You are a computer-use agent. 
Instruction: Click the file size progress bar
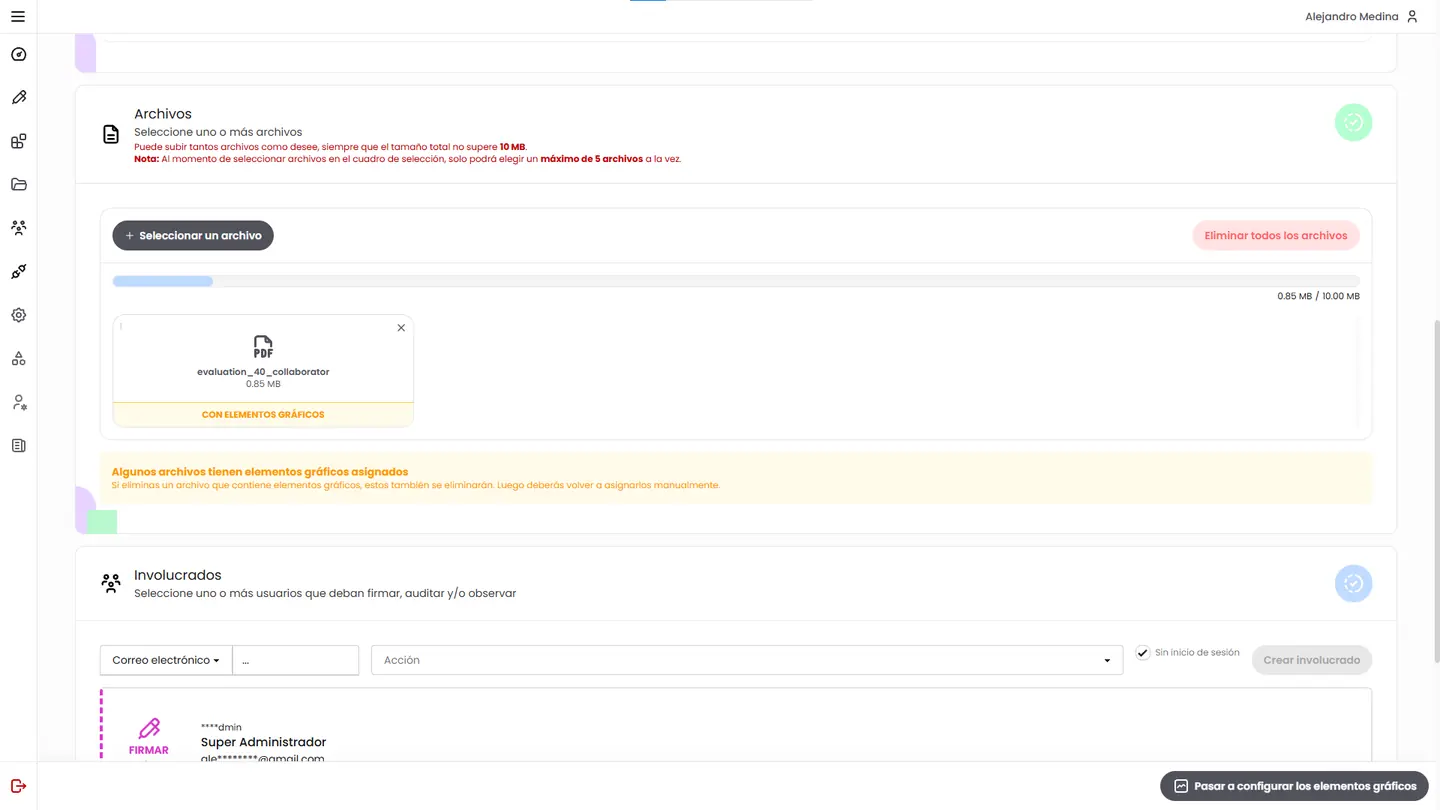[736, 281]
